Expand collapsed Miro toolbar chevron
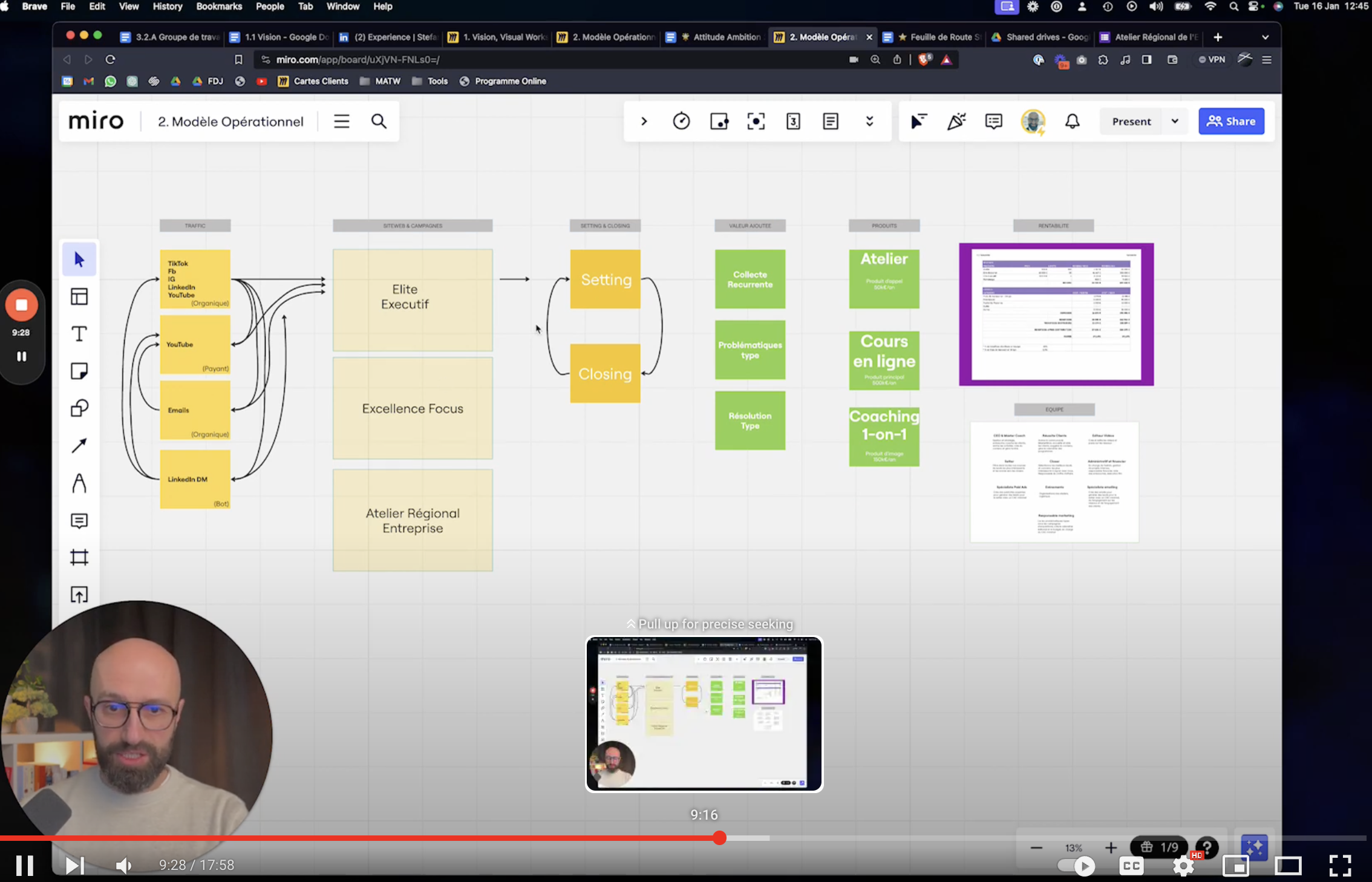This screenshot has height=882, width=1372. point(644,122)
